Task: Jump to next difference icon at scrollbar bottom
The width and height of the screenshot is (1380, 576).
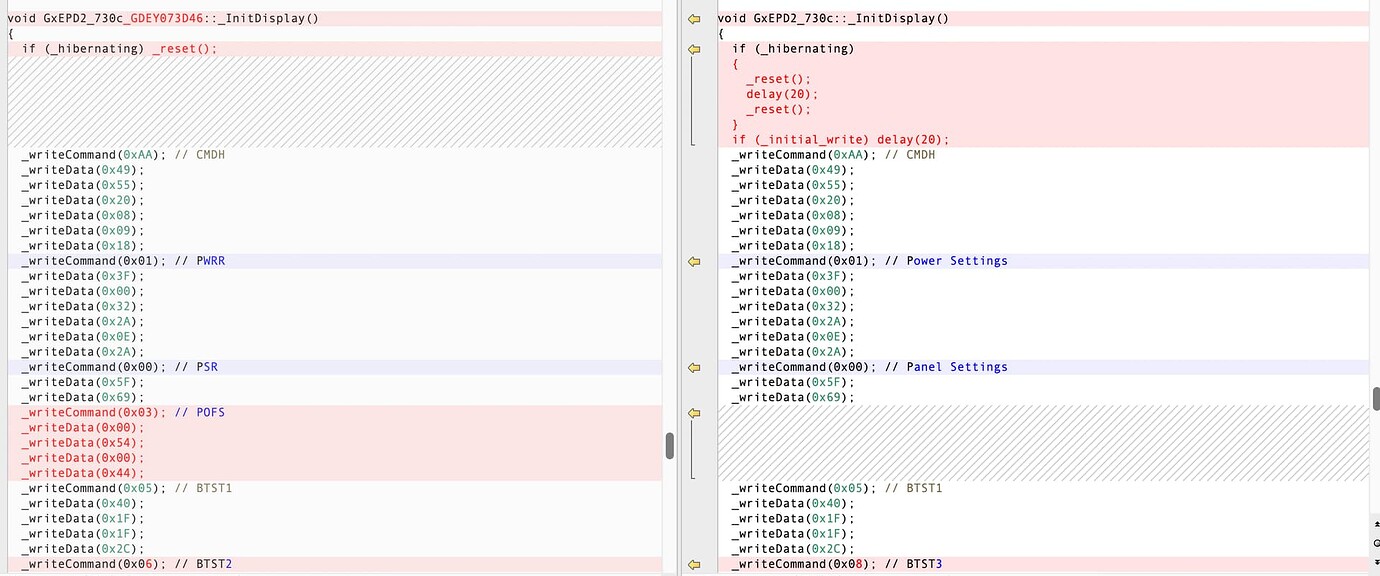Action: 1375,563
